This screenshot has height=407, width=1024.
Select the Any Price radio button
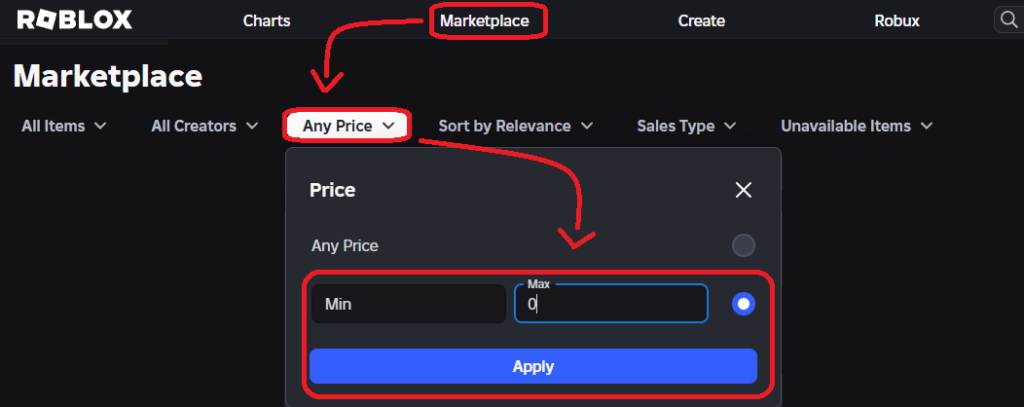coord(743,246)
